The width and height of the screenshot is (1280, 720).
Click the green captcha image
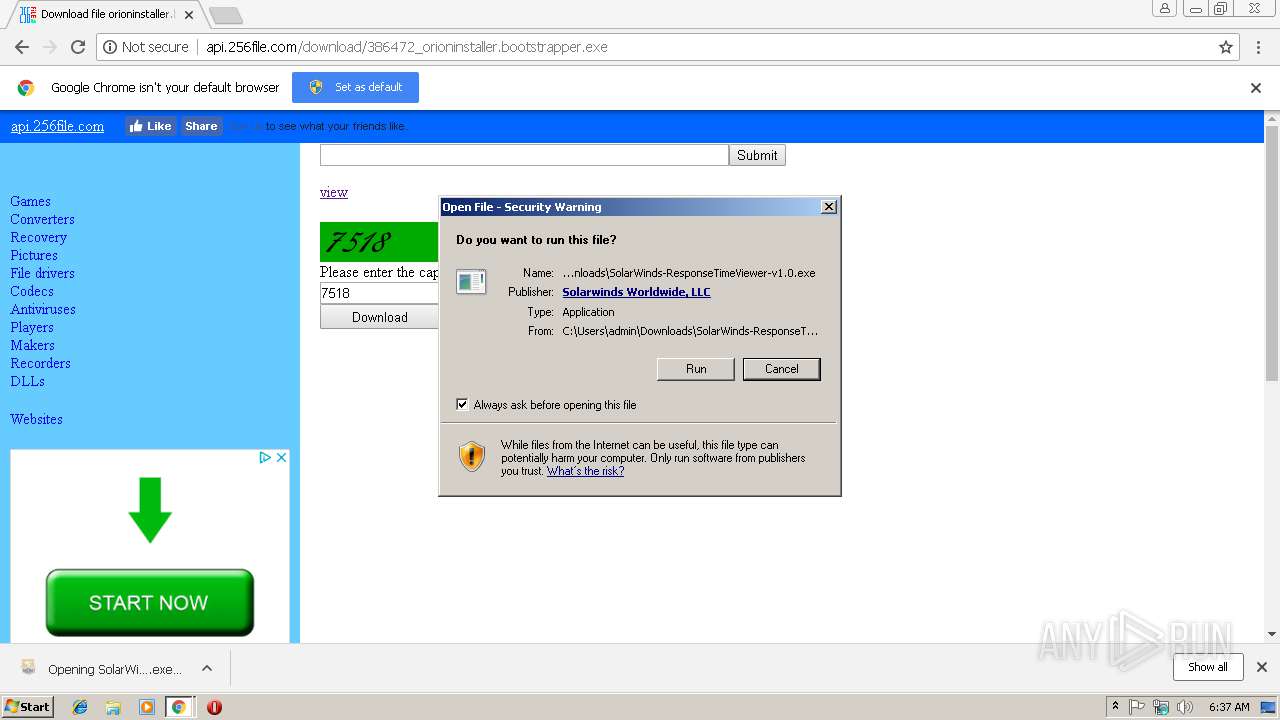click(379, 242)
